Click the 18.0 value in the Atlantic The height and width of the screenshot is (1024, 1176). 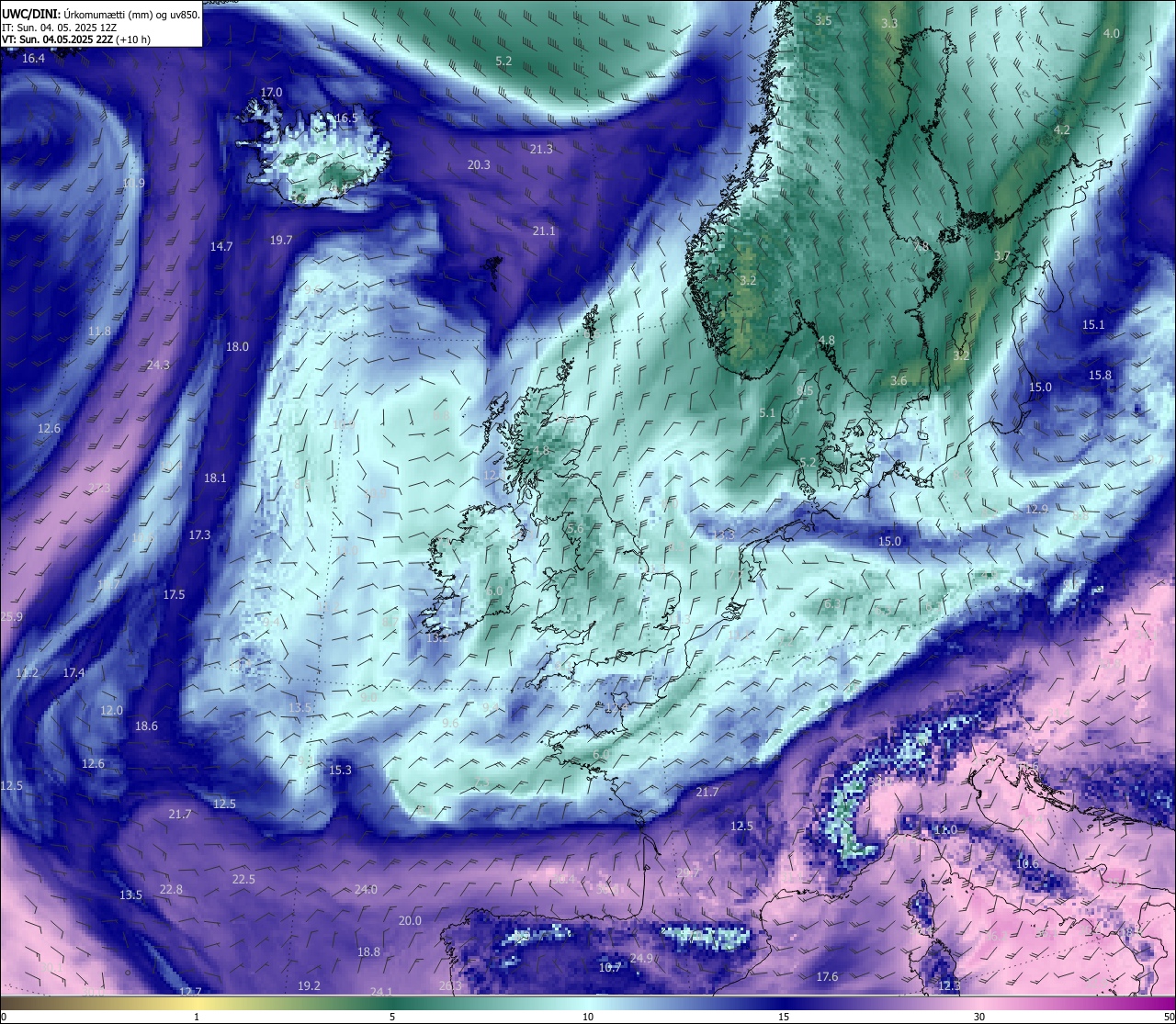coord(237,347)
